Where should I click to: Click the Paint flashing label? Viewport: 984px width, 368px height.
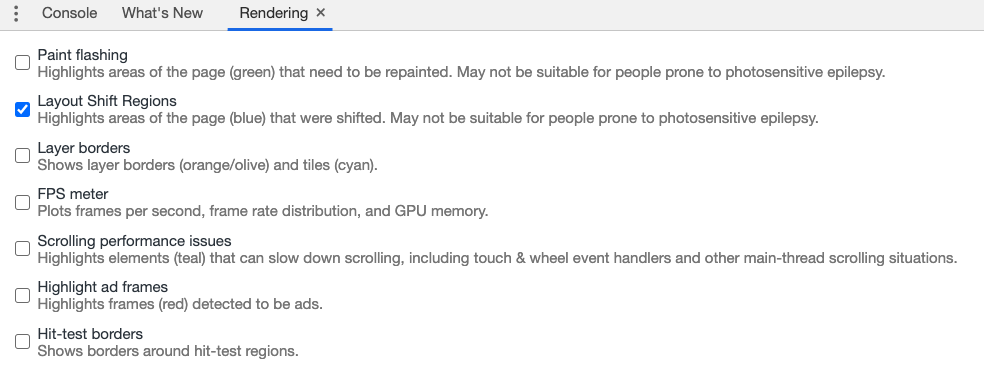(82, 55)
